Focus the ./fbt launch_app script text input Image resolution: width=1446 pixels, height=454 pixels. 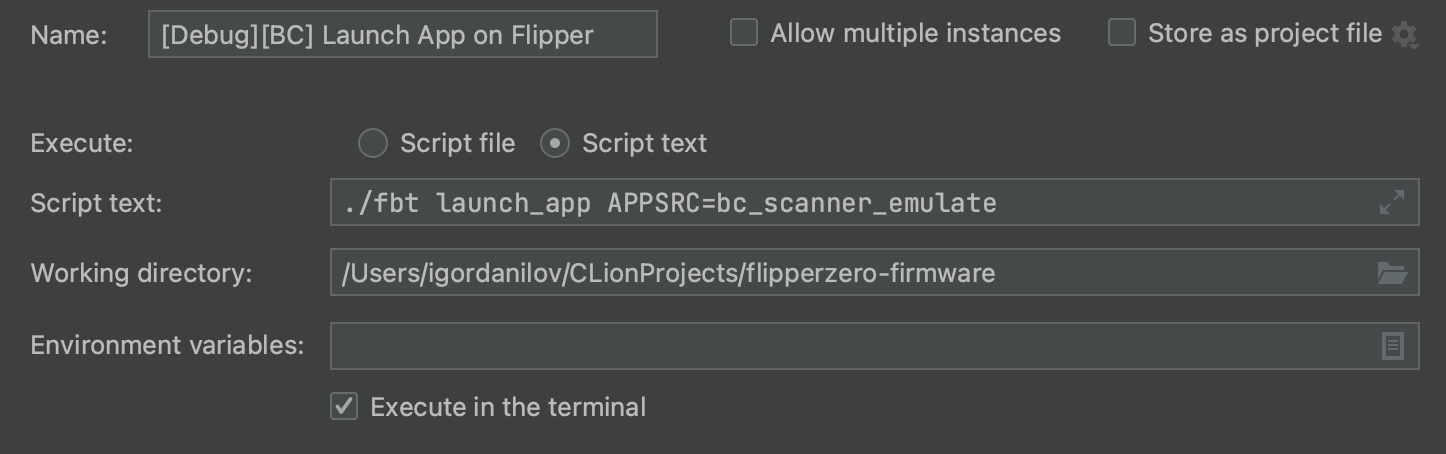pyautogui.click(x=850, y=203)
